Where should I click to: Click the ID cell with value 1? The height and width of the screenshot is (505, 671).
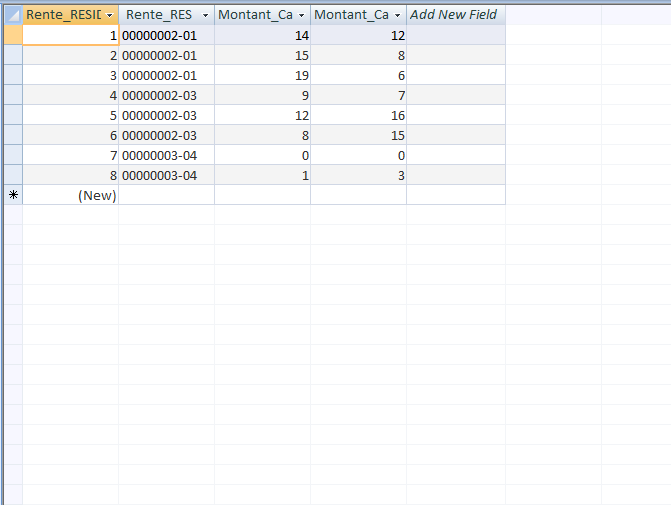pyautogui.click(x=70, y=35)
